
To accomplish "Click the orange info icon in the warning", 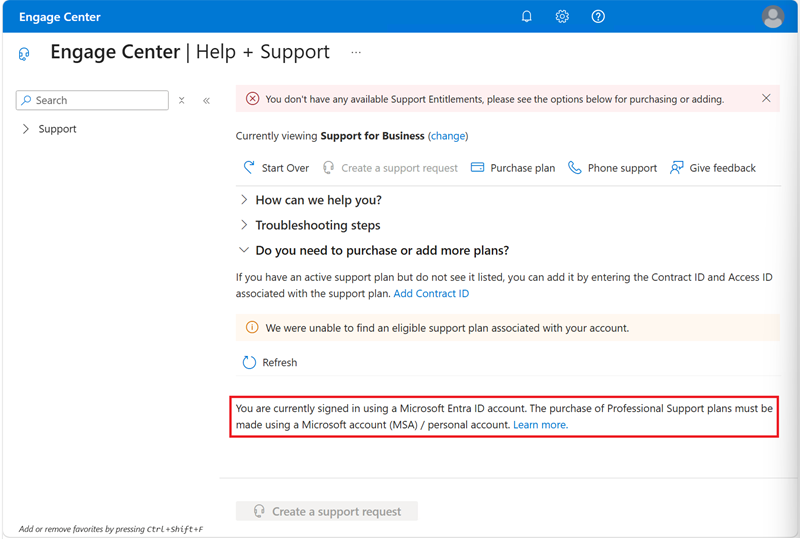I will pyautogui.click(x=252, y=327).
